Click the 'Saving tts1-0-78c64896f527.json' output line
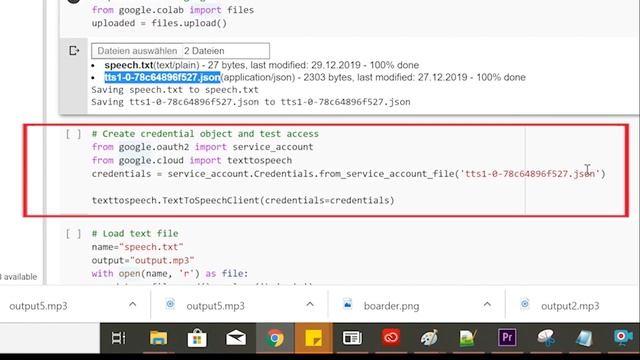 tap(251, 102)
